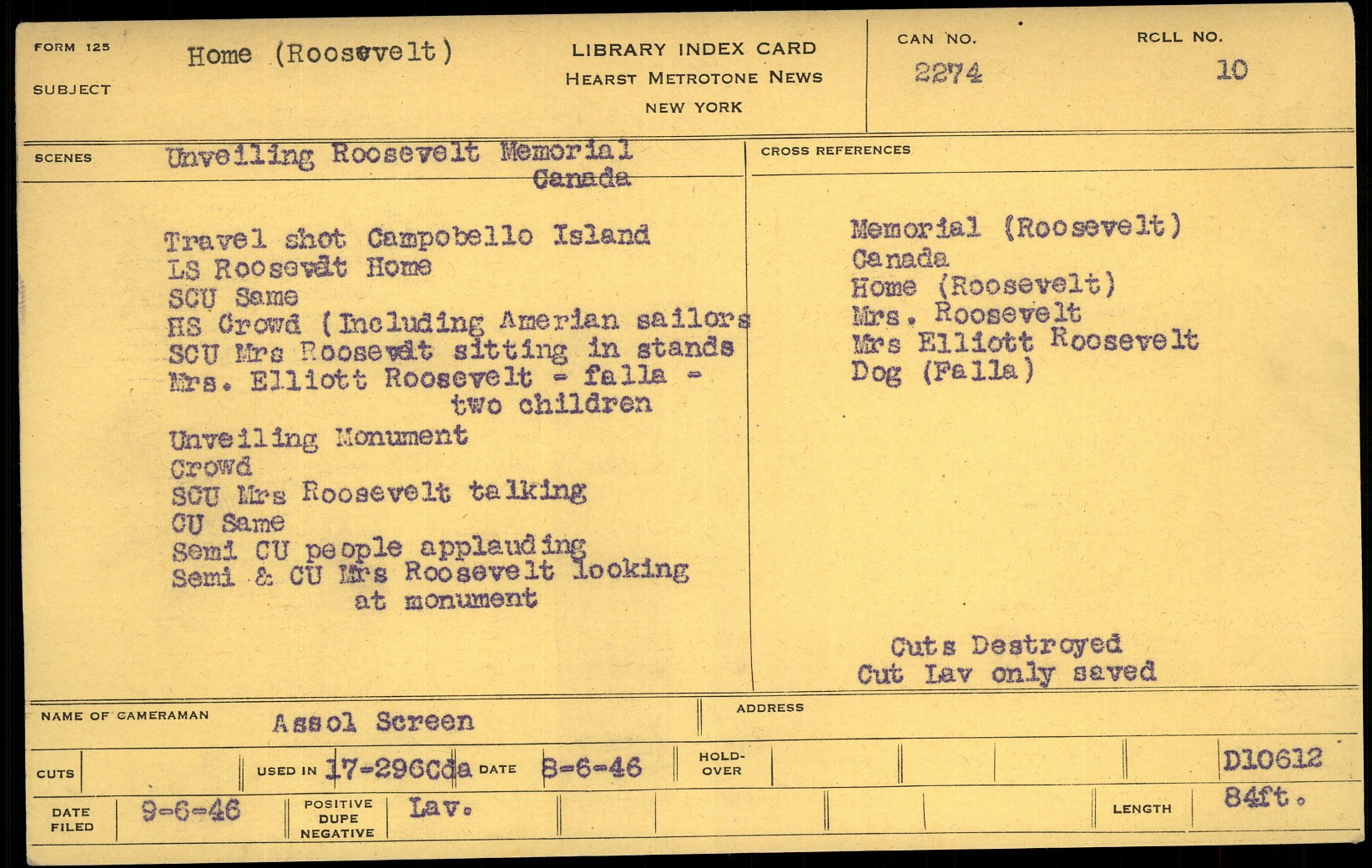Click the 'Travel shot Campobello Island' line

pyautogui.click(x=406, y=239)
